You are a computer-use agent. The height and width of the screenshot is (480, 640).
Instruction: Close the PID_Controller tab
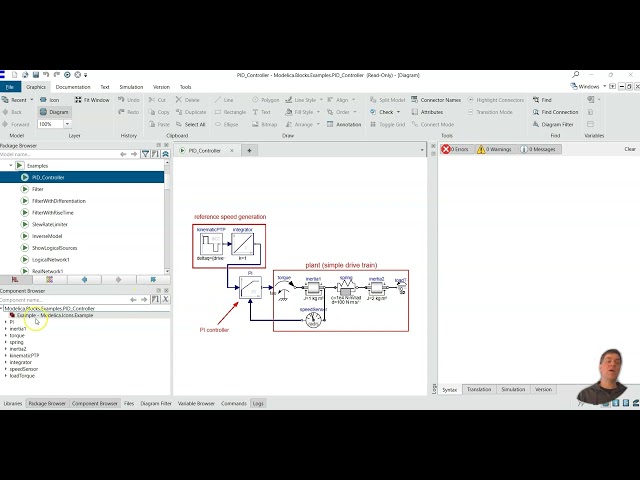click(x=232, y=151)
